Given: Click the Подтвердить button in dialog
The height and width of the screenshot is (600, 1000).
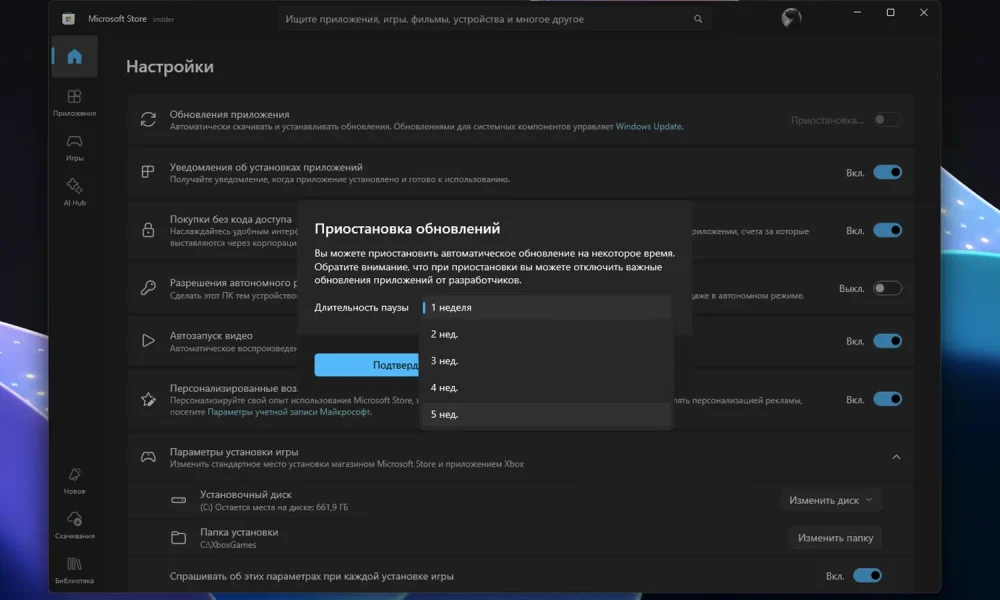Looking at the screenshot, I should click(x=367, y=365).
